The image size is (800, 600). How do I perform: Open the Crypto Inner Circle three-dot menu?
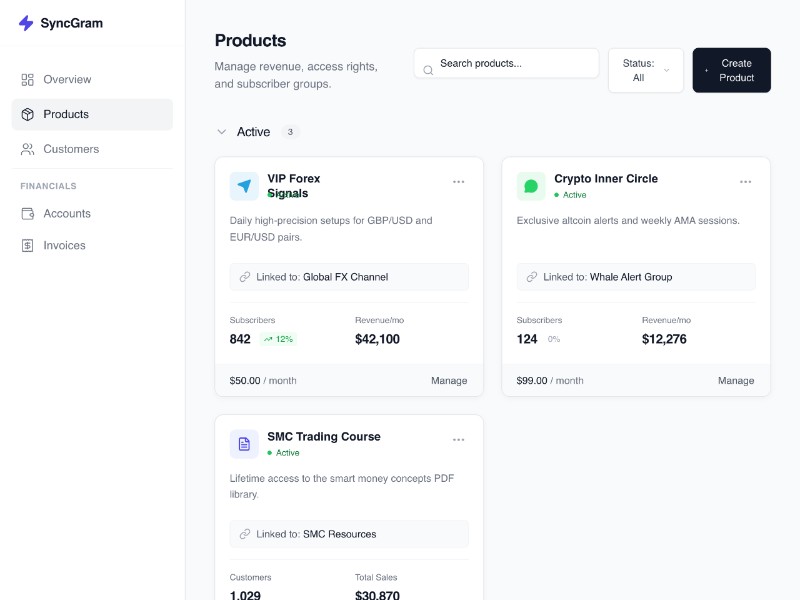(x=745, y=182)
